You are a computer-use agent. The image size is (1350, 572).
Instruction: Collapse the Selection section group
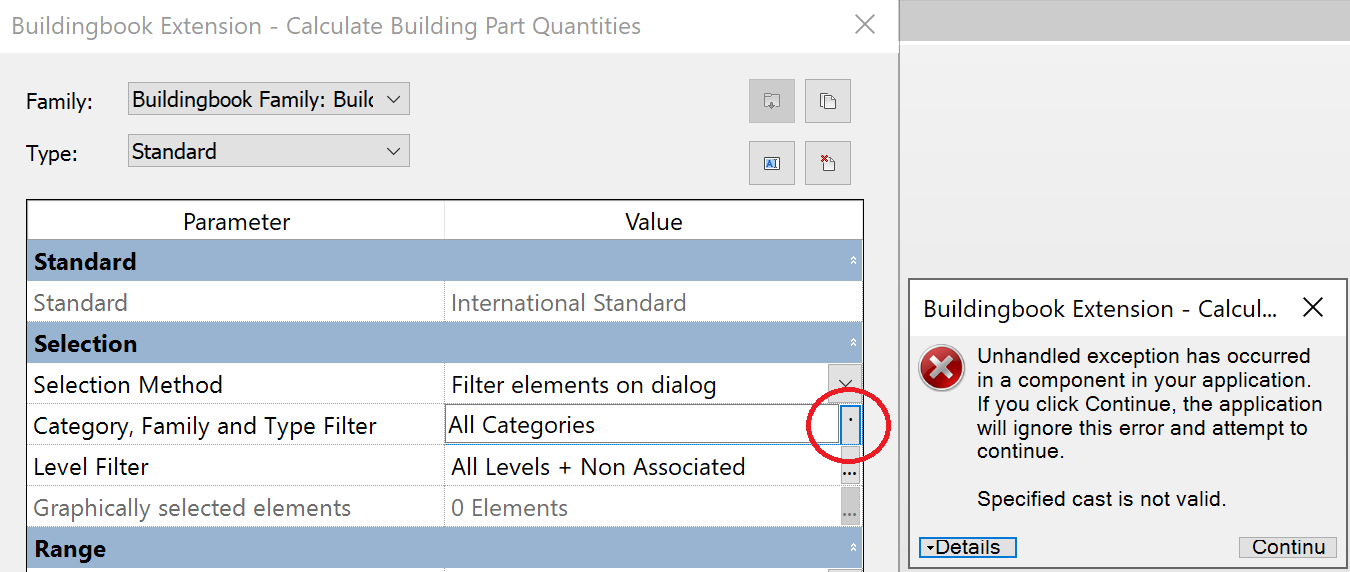[853, 343]
